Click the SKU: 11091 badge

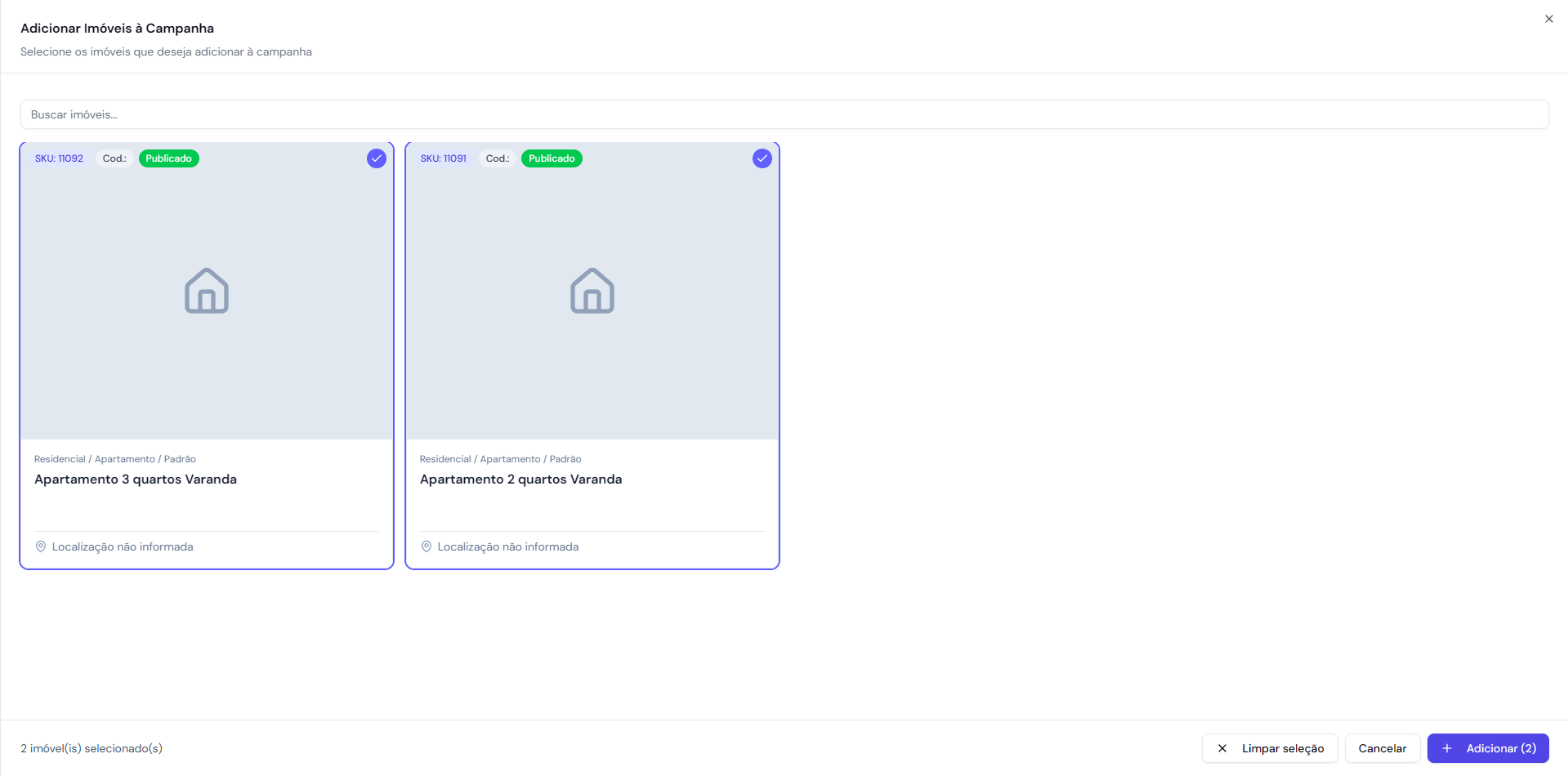(444, 158)
